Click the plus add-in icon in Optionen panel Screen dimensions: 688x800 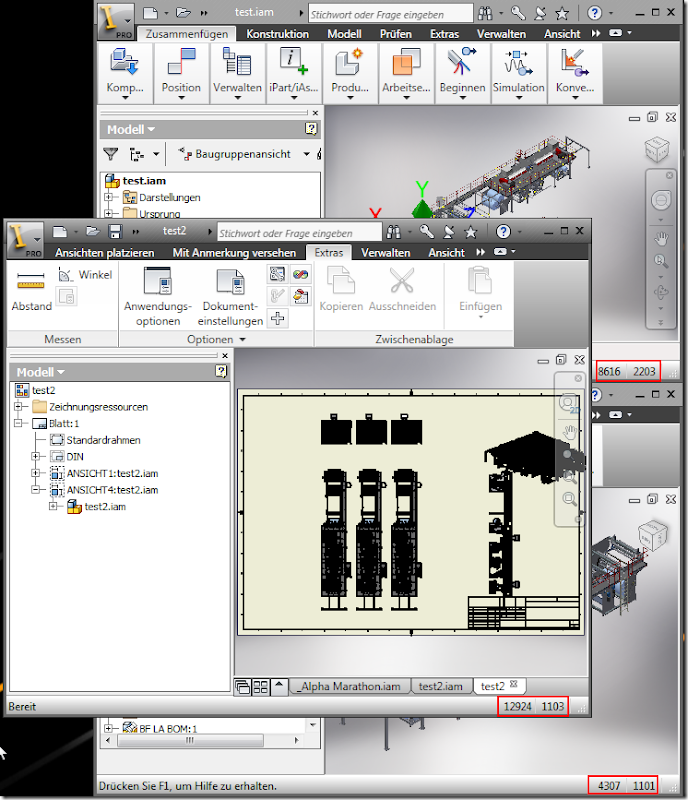(x=277, y=318)
